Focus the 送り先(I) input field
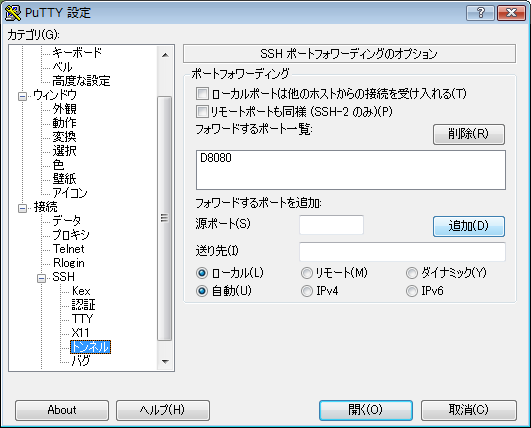 pyautogui.click(x=402, y=252)
